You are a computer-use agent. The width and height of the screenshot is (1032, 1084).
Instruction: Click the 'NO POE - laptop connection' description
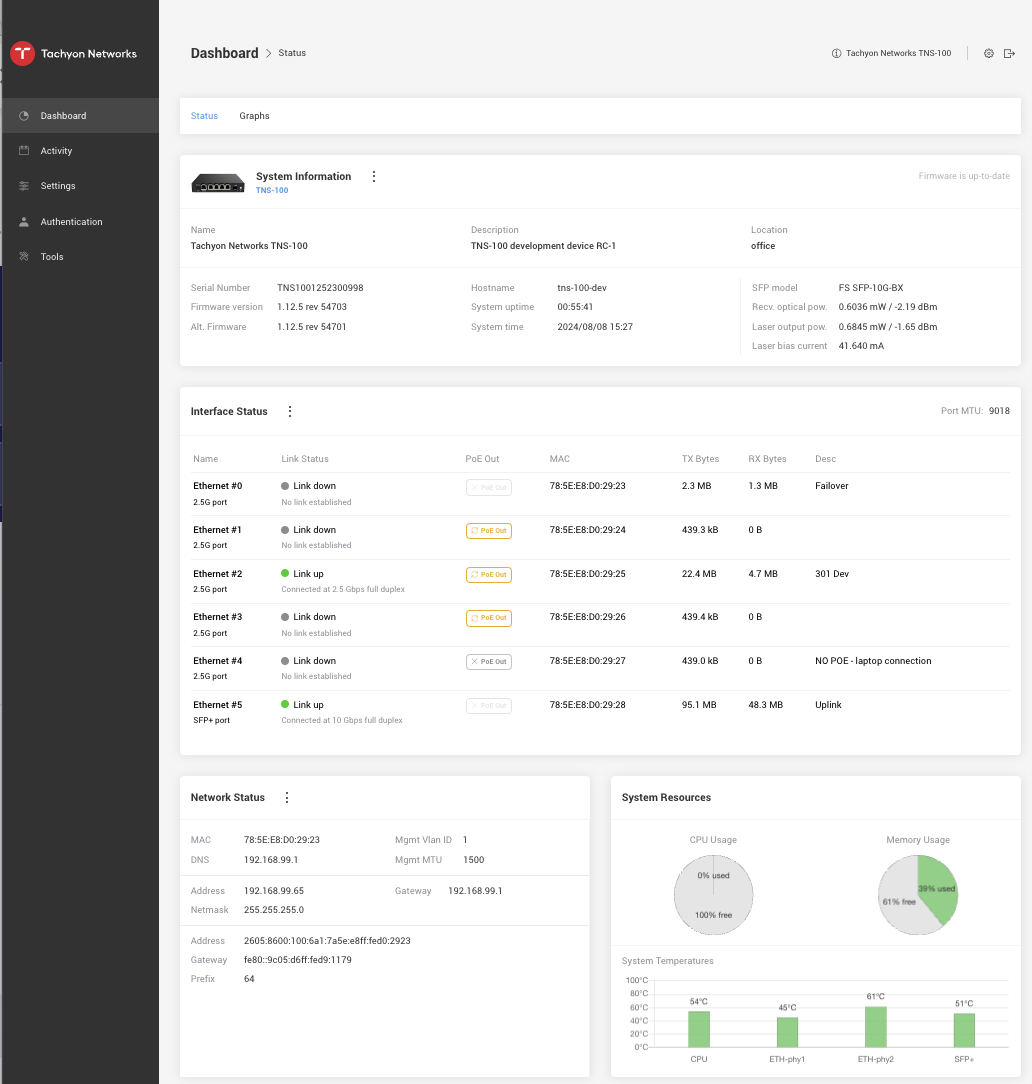(873, 661)
